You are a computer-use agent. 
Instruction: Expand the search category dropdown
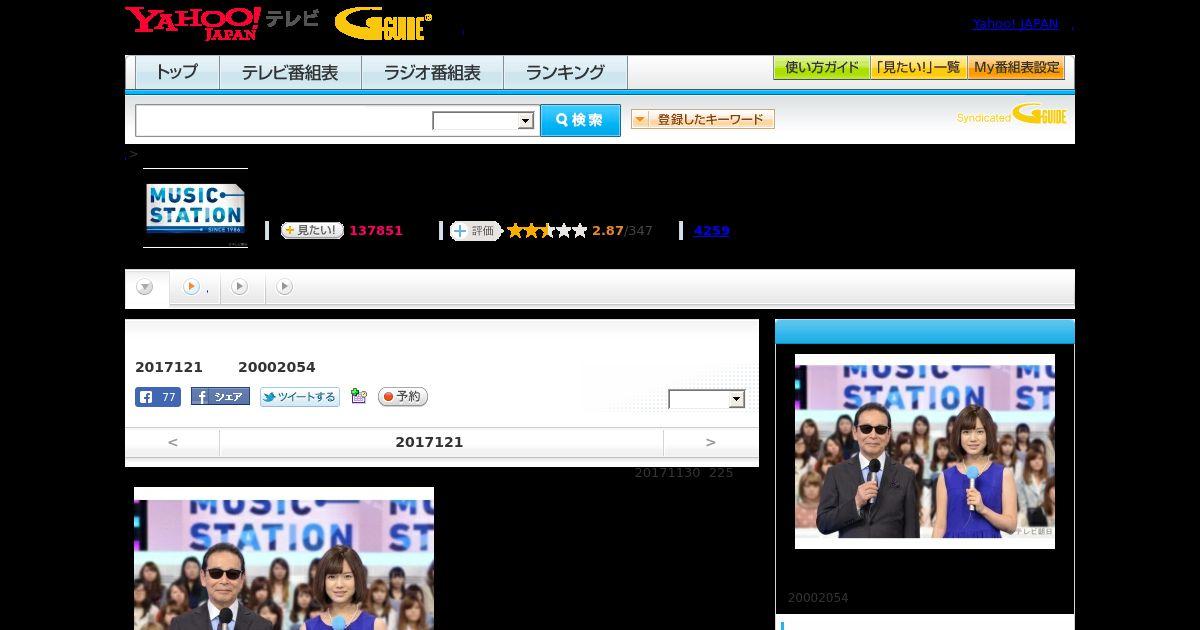(x=484, y=121)
